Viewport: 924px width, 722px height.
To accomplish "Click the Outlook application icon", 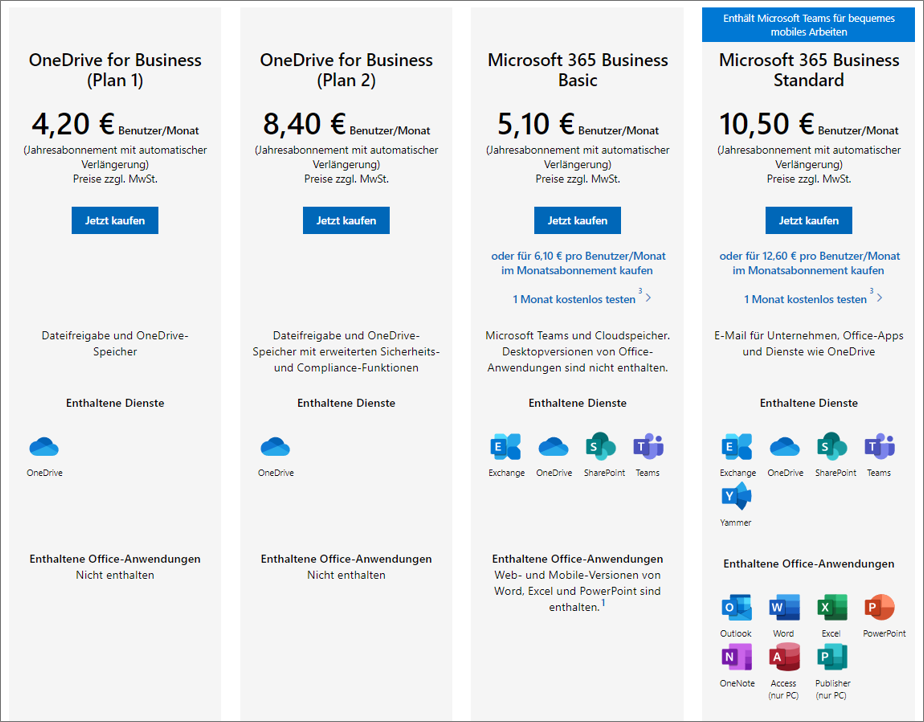I will 736,607.
